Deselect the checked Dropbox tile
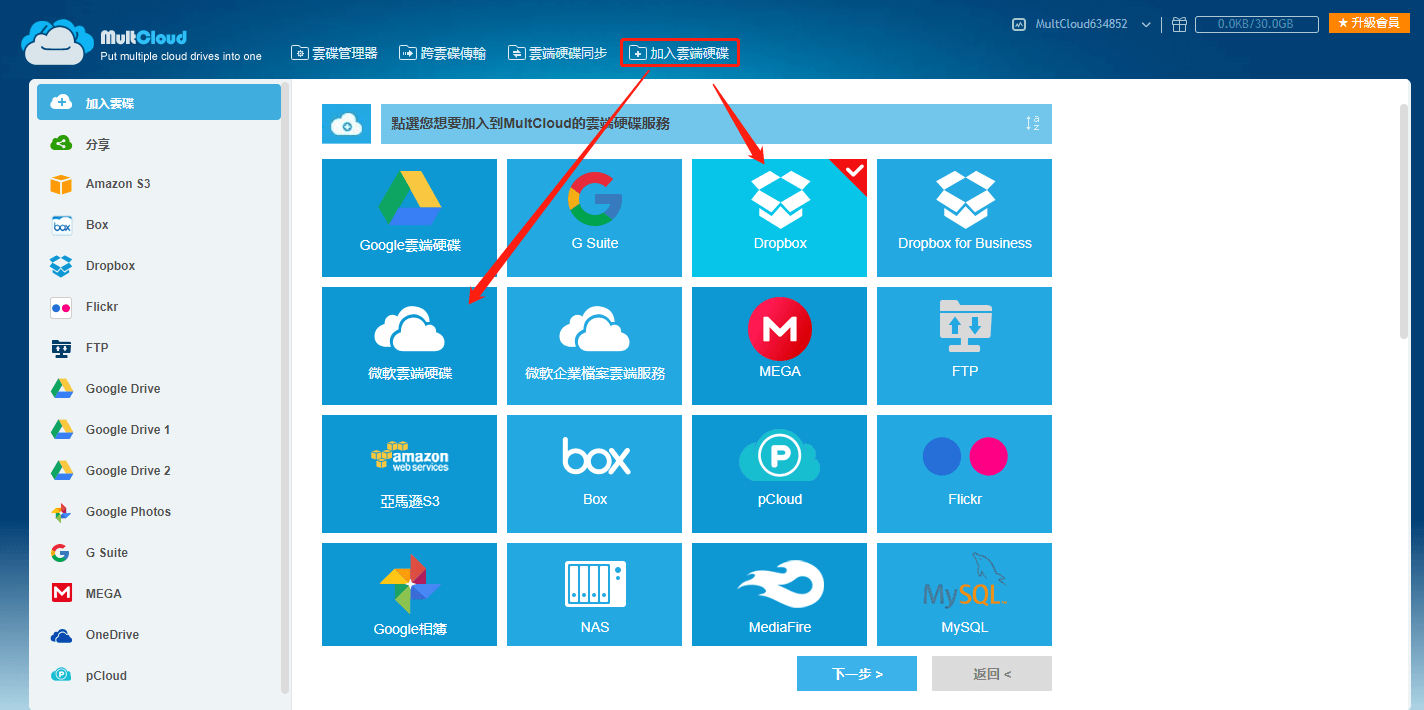 (x=779, y=218)
